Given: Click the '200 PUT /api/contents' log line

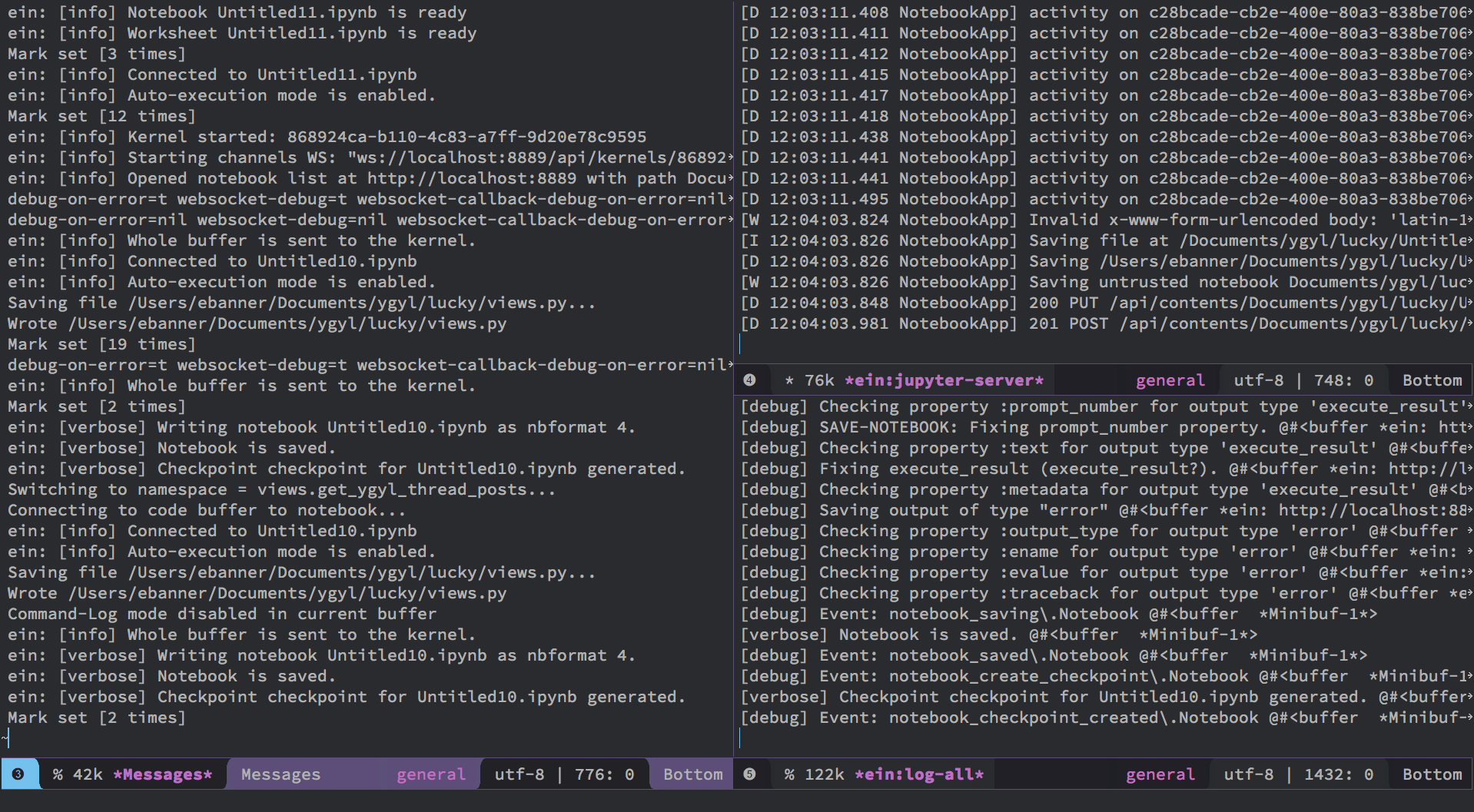Looking at the screenshot, I should (1107, 303).
